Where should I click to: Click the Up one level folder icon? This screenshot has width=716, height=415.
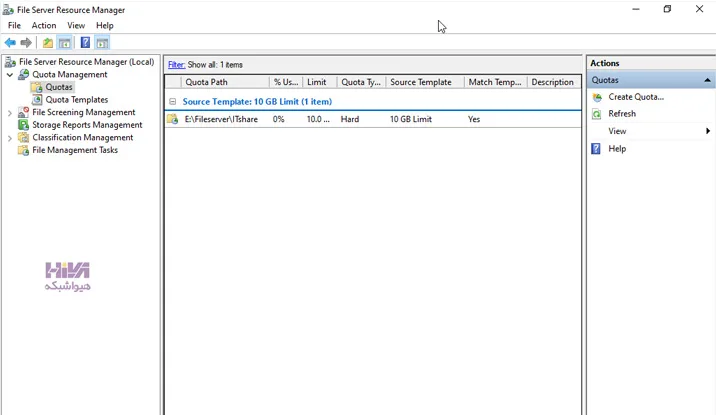(47, 43)
